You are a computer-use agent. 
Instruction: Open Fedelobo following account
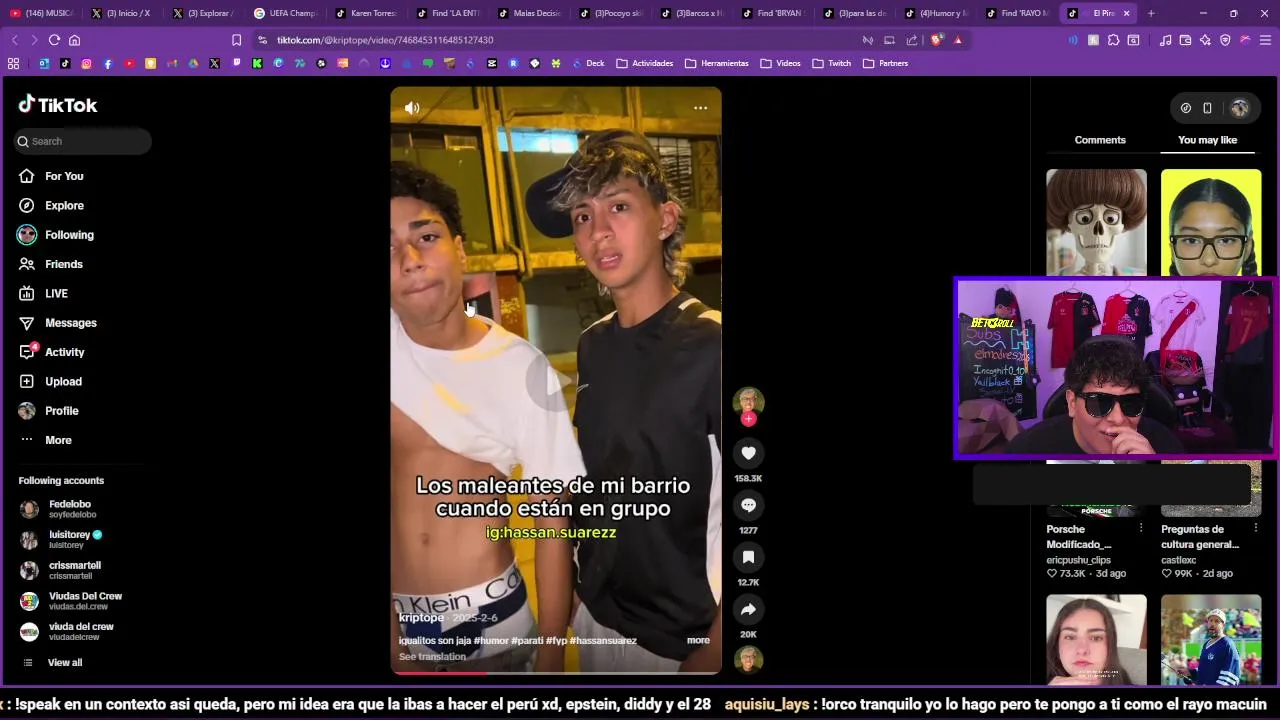[70, 509]
